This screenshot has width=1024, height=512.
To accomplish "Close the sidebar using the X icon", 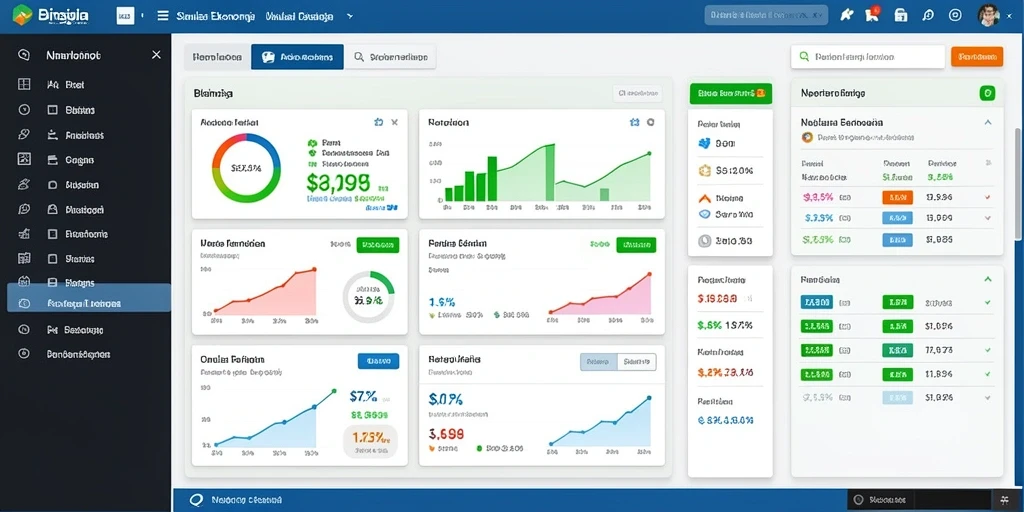I will coord(156,55).
